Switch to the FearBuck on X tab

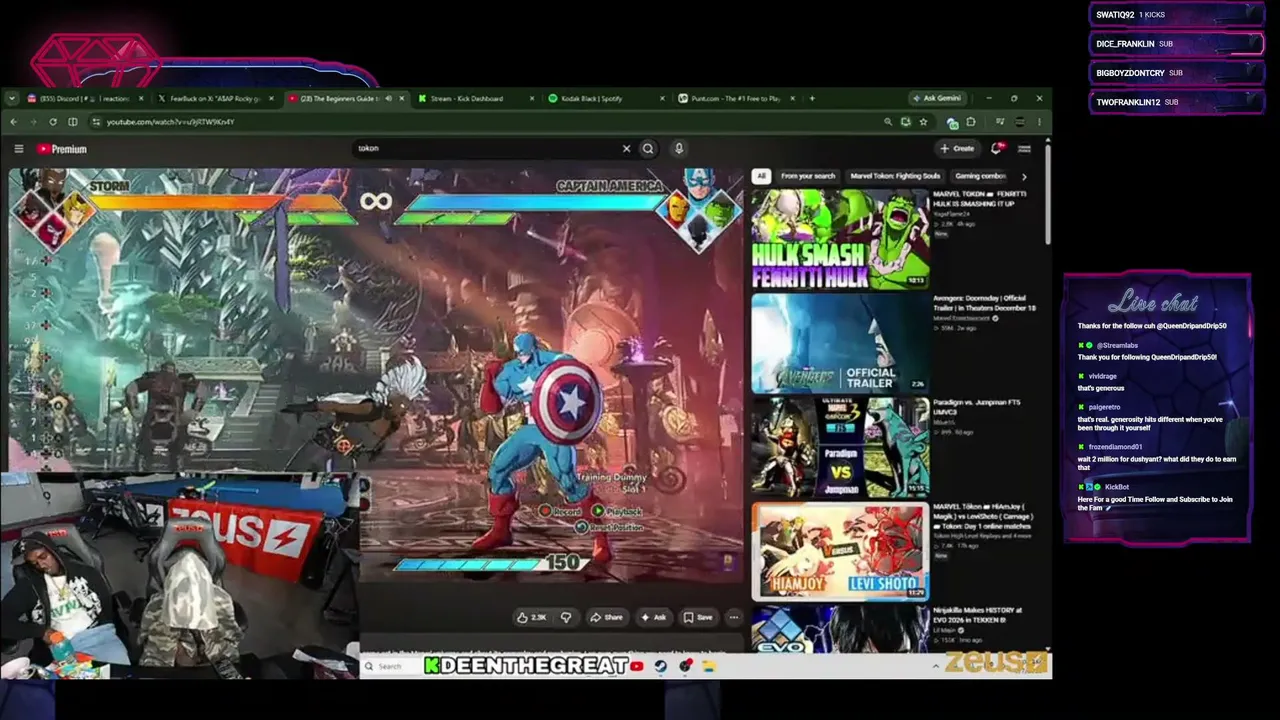click(x=215, y=98)
